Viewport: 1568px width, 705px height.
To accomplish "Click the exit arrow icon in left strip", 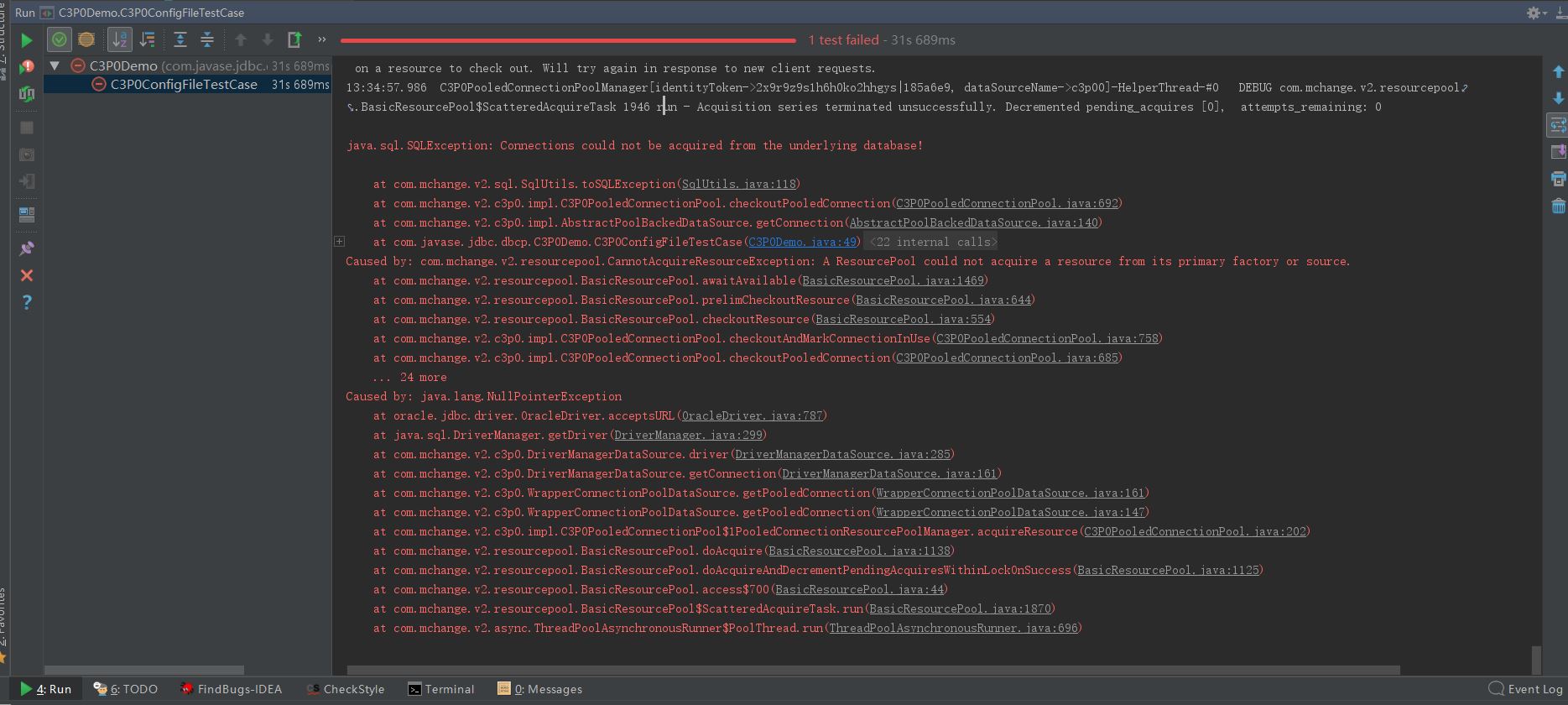I will point(26,181).
